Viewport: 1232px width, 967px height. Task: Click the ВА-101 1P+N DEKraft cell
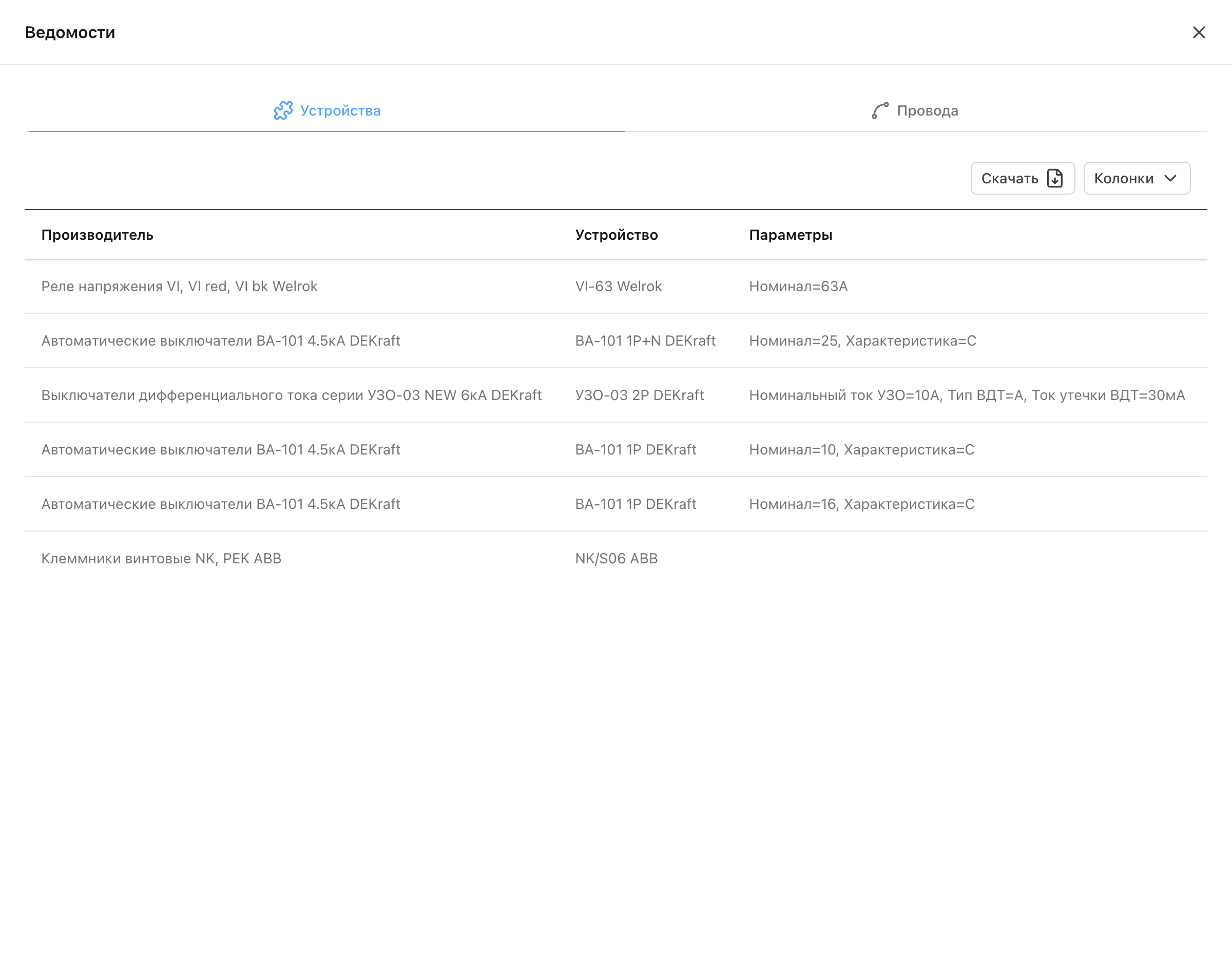pos(645,341)
